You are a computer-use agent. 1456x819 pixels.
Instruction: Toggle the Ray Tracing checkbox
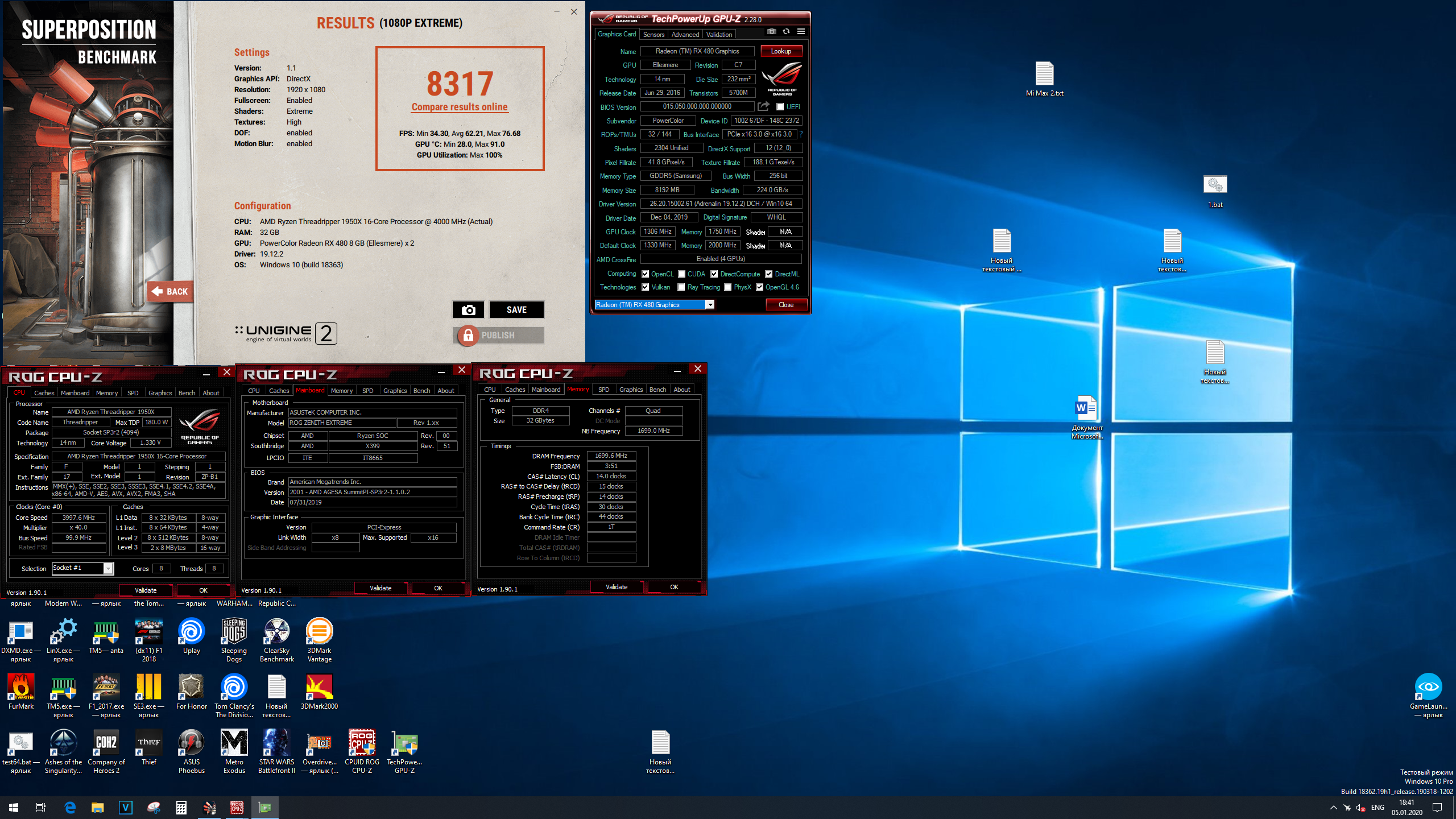coord(681,287)
